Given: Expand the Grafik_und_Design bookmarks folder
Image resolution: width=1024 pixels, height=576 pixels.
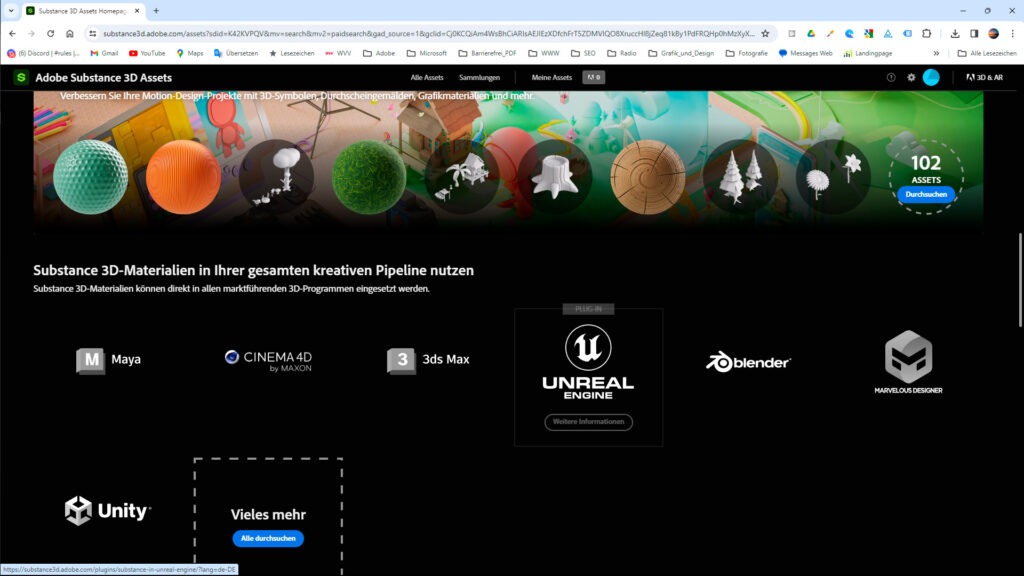Looking at the screenshot, I should pyautogui.click(x=681, y=54).
